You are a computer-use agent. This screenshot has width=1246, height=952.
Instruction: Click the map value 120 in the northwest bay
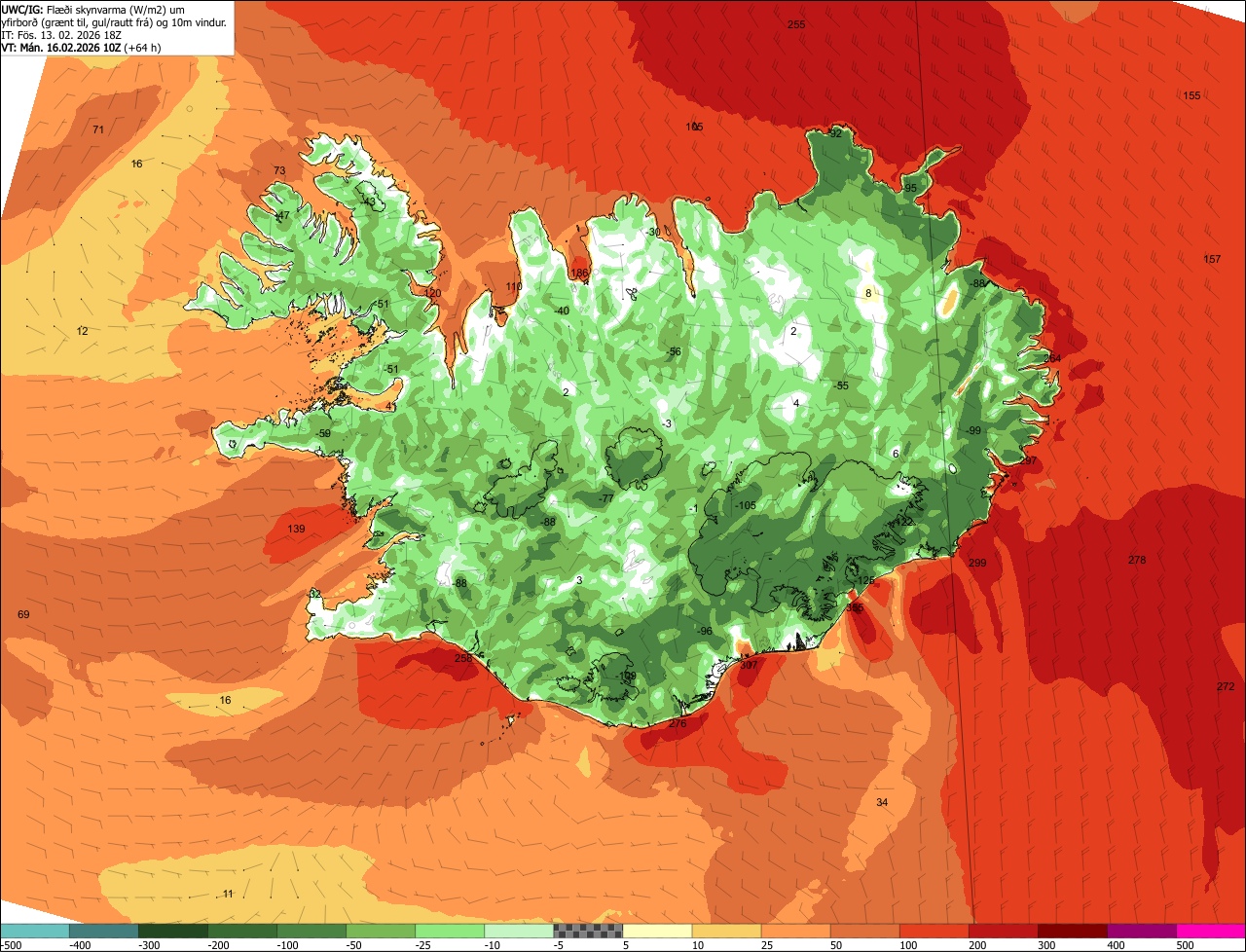(432, 294)
